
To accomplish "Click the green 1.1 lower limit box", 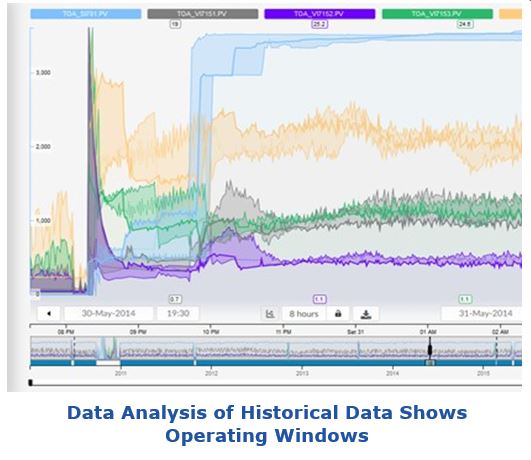I will pyautogui.click(x=465, y=299).
